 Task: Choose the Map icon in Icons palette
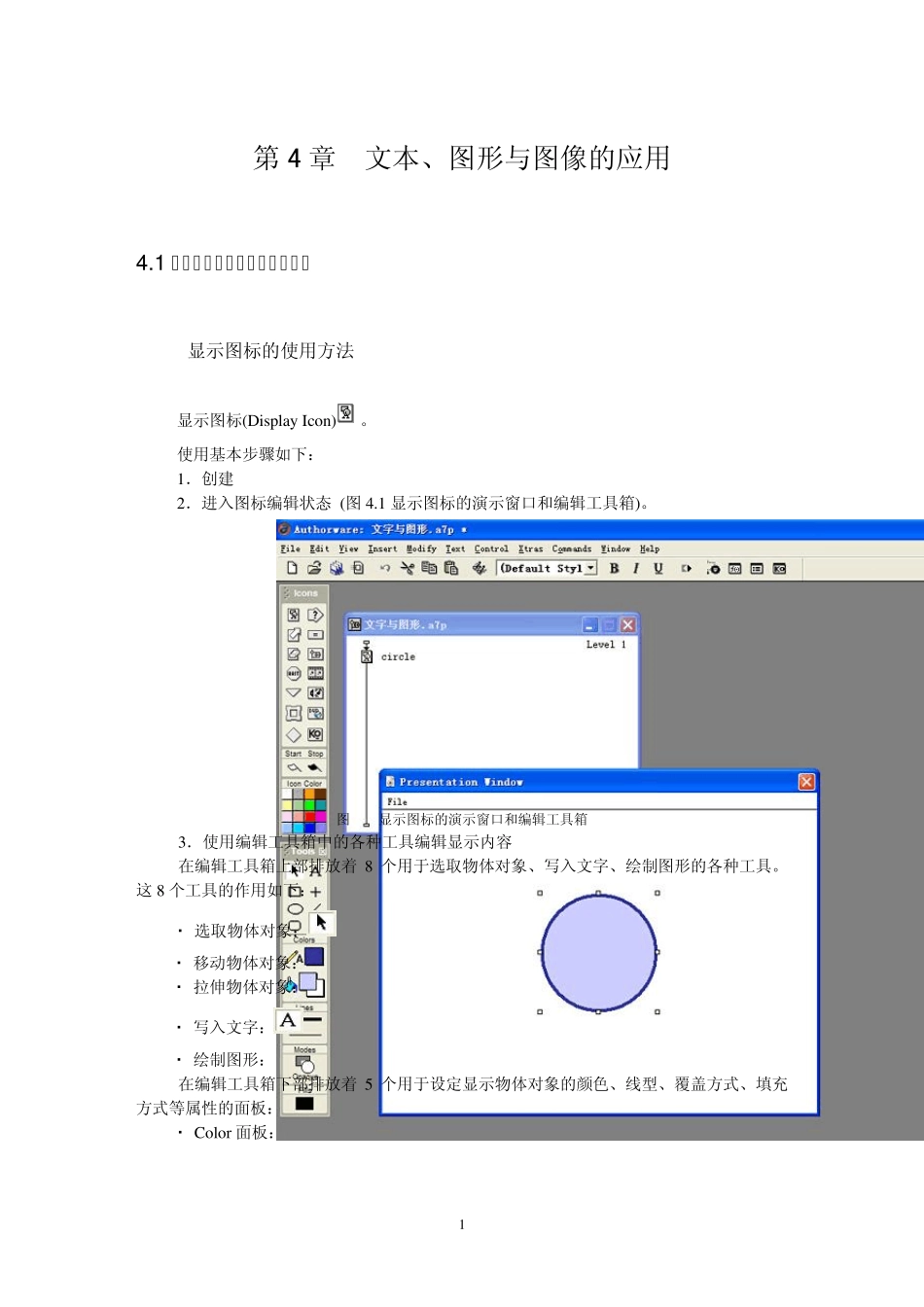pos(315,654)
